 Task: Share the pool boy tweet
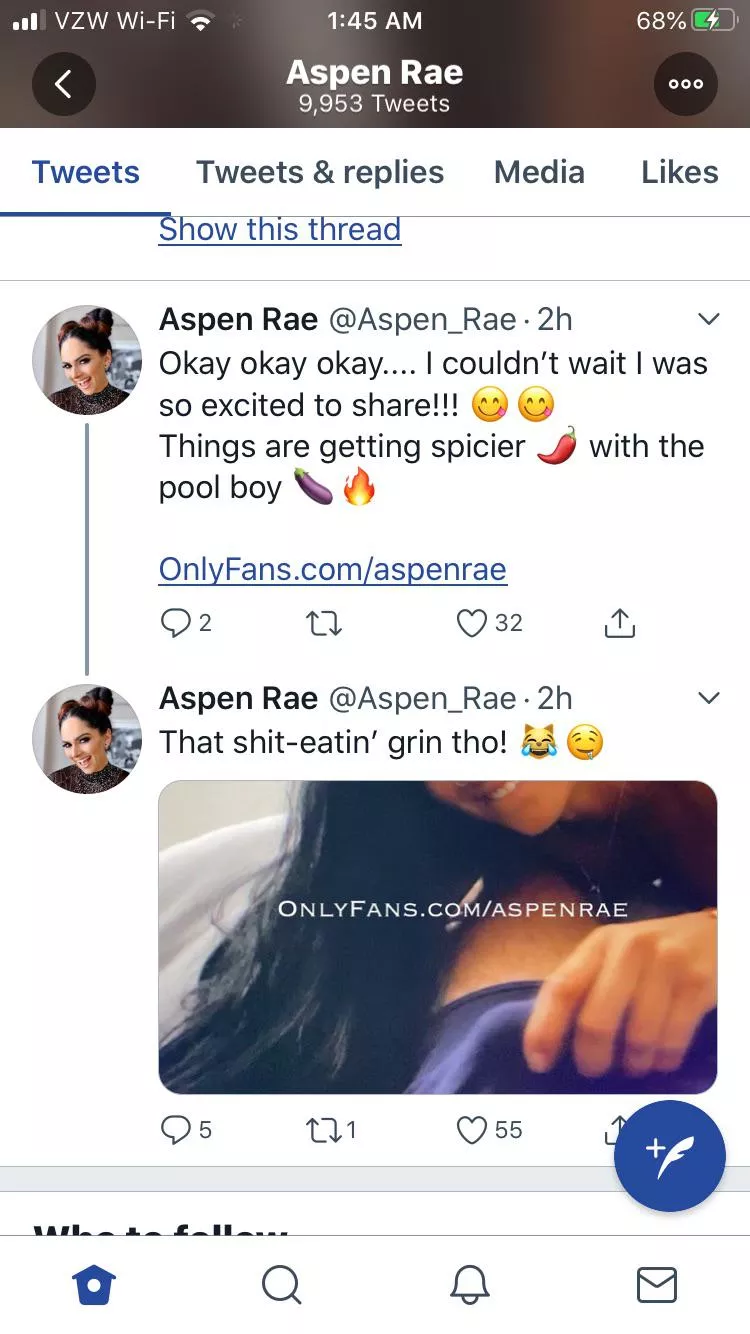[x=619, y=623]
